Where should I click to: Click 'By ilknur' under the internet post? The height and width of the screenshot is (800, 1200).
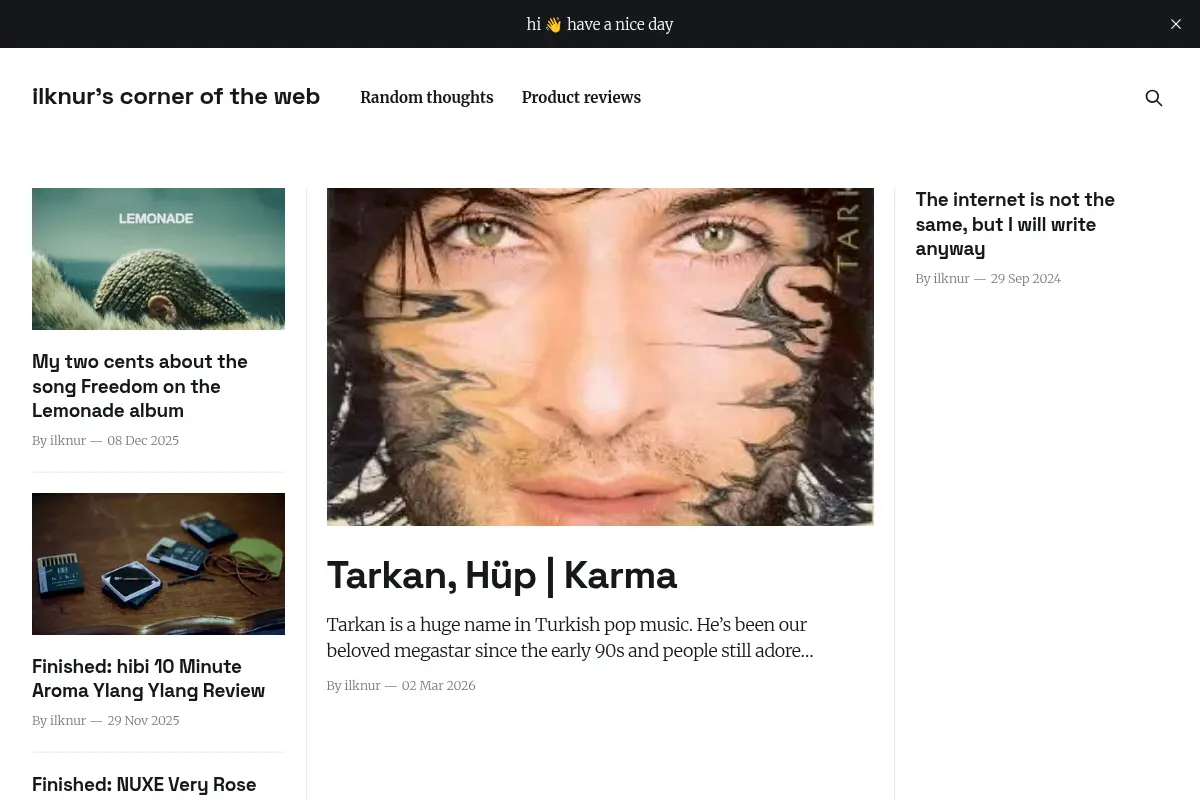click(942, 279)
